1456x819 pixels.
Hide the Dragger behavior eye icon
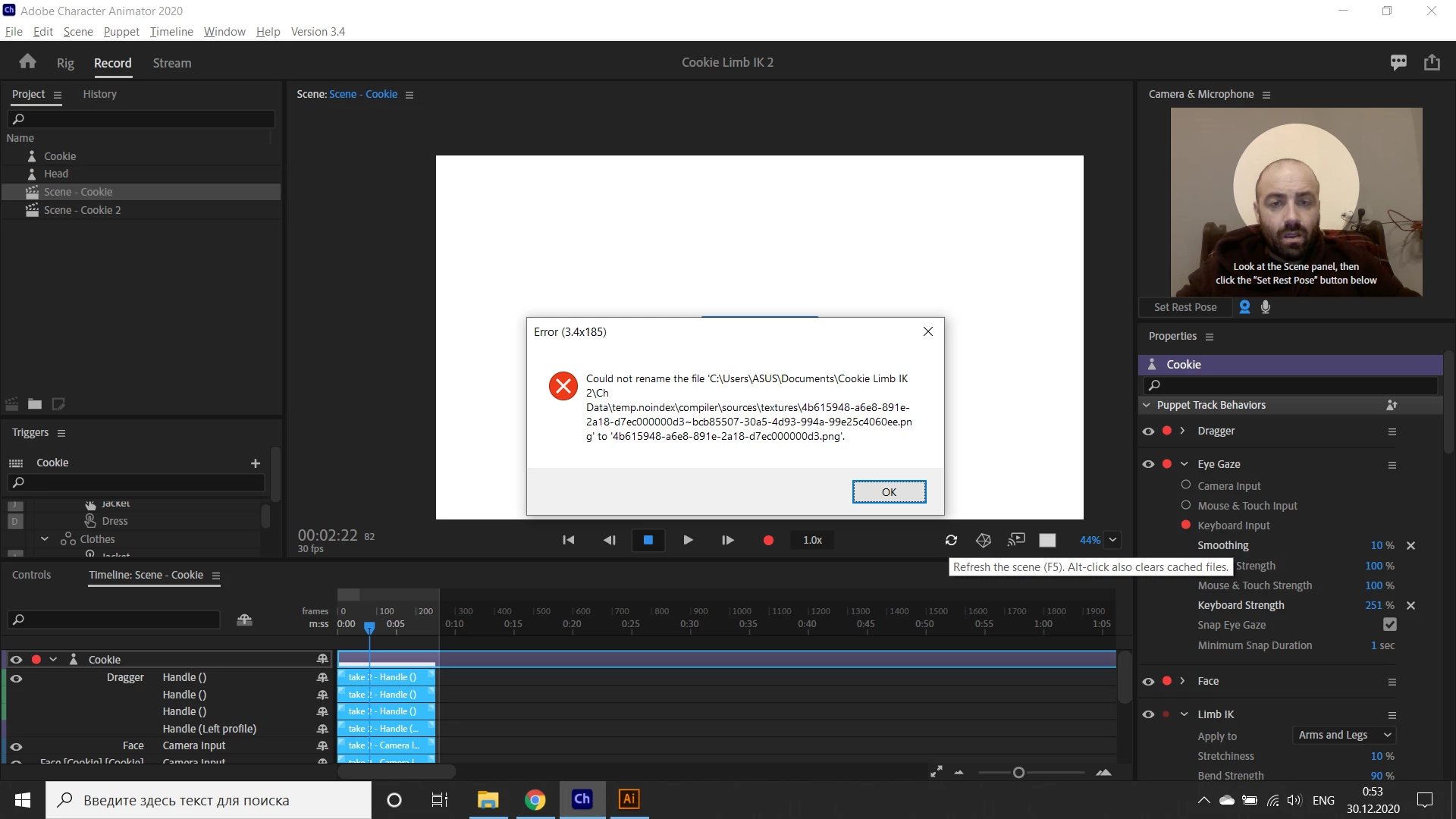pyautogui.click(x=1148, y=431)
